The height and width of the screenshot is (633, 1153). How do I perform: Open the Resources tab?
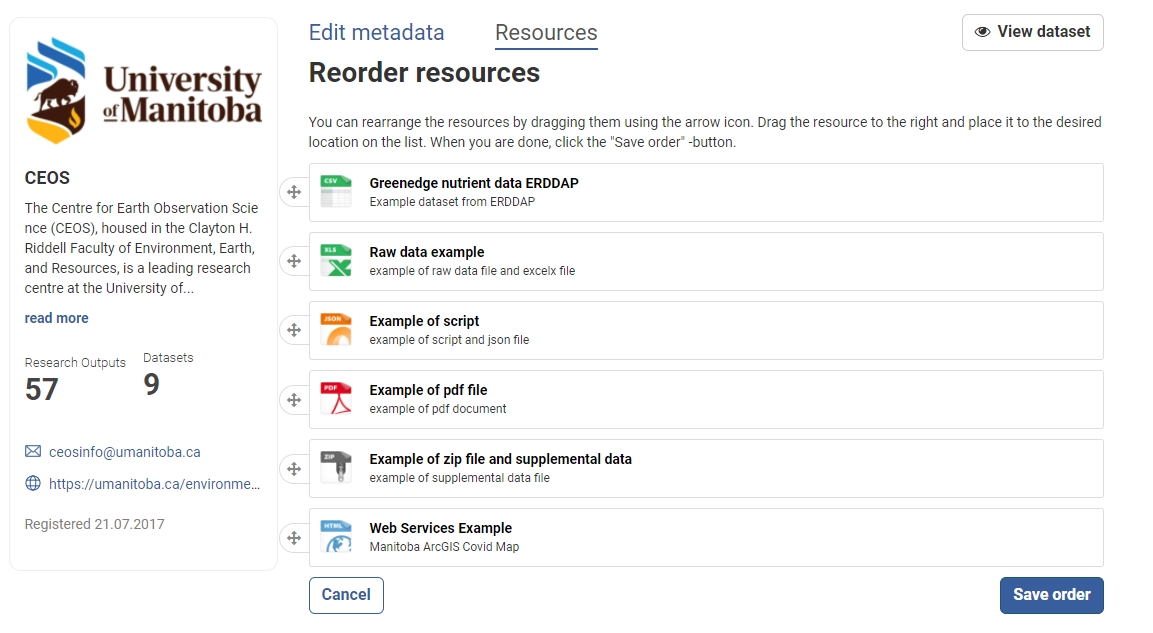point(546,33)
